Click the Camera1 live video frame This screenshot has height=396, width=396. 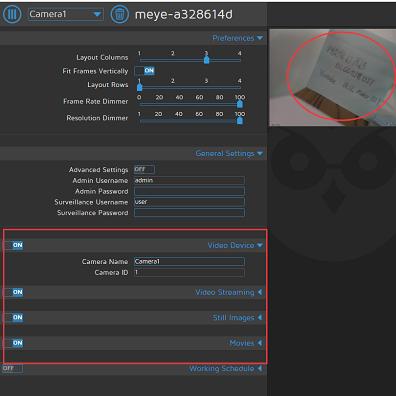point(332,78)
